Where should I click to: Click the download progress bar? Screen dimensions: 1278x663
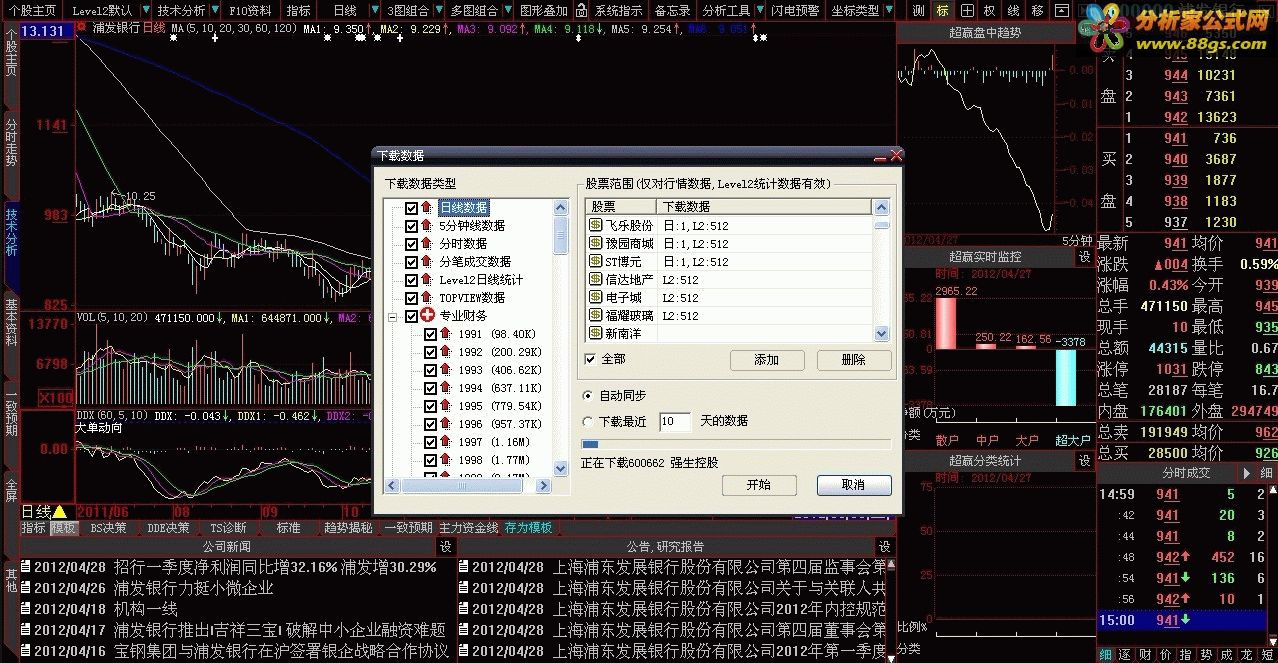[736, 444]
